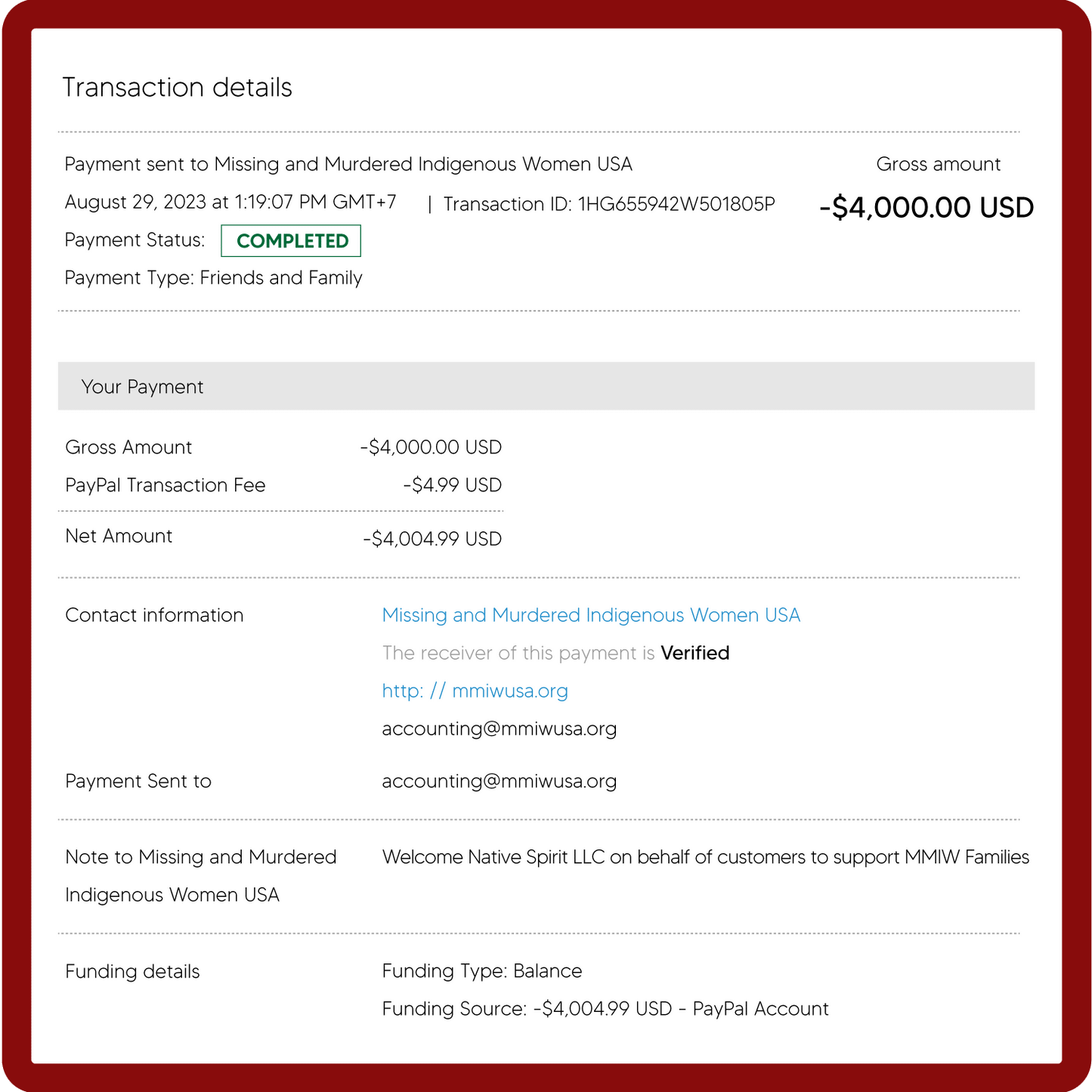Click Funding Type: Balance text
Image resolution: width=1092 pixels, height=1092 pixels.
[x=481, y=971]
